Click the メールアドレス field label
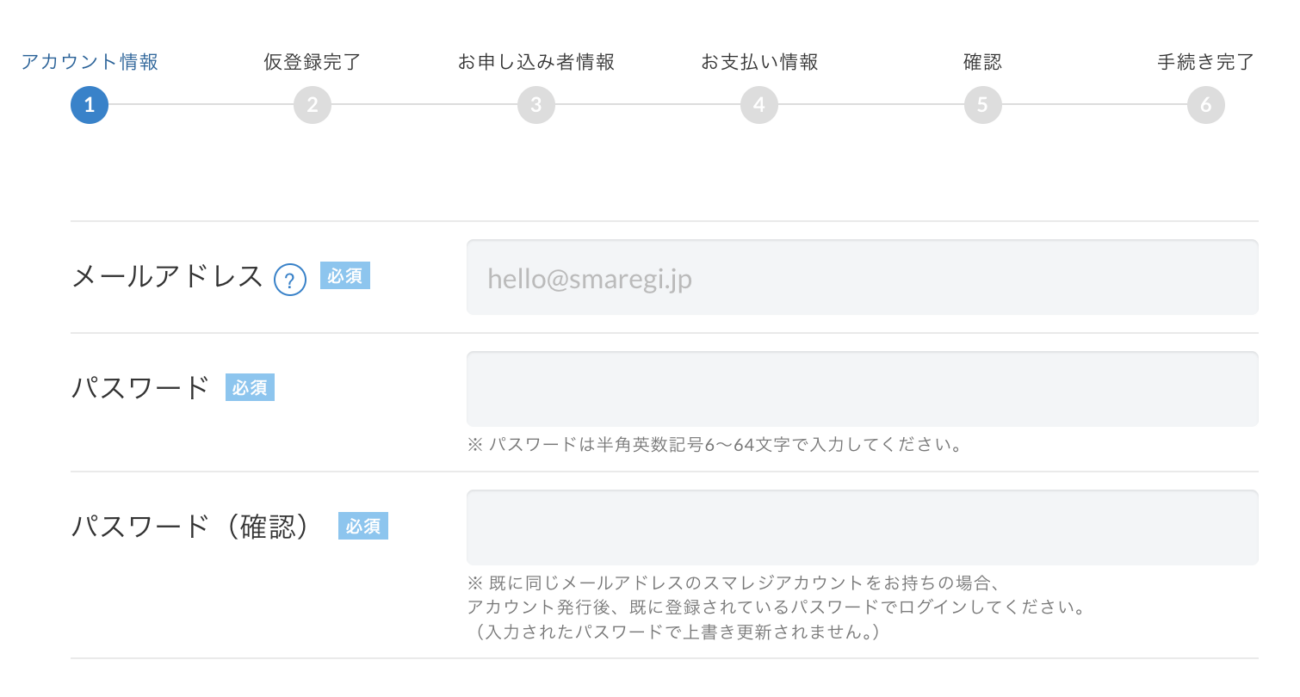Screen dimensions: 1300x697 tap(167, 277)
